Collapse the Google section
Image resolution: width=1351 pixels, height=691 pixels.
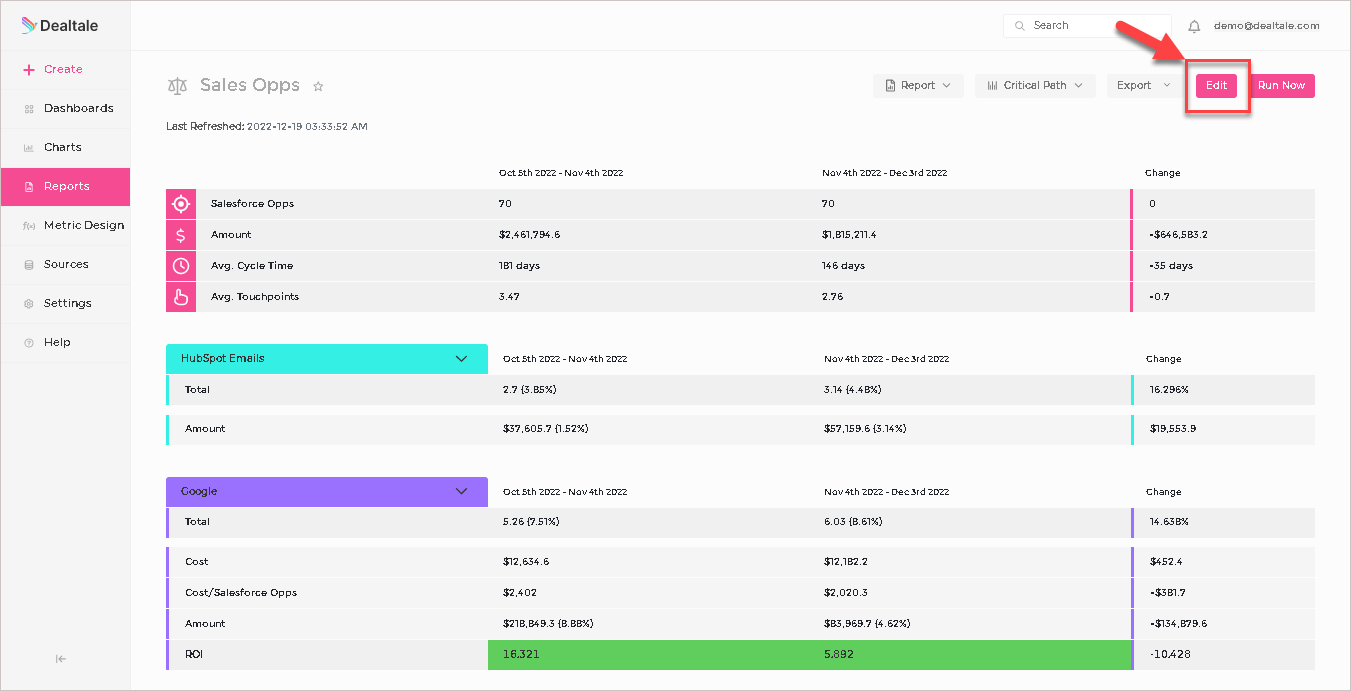[x=461, y=492]
